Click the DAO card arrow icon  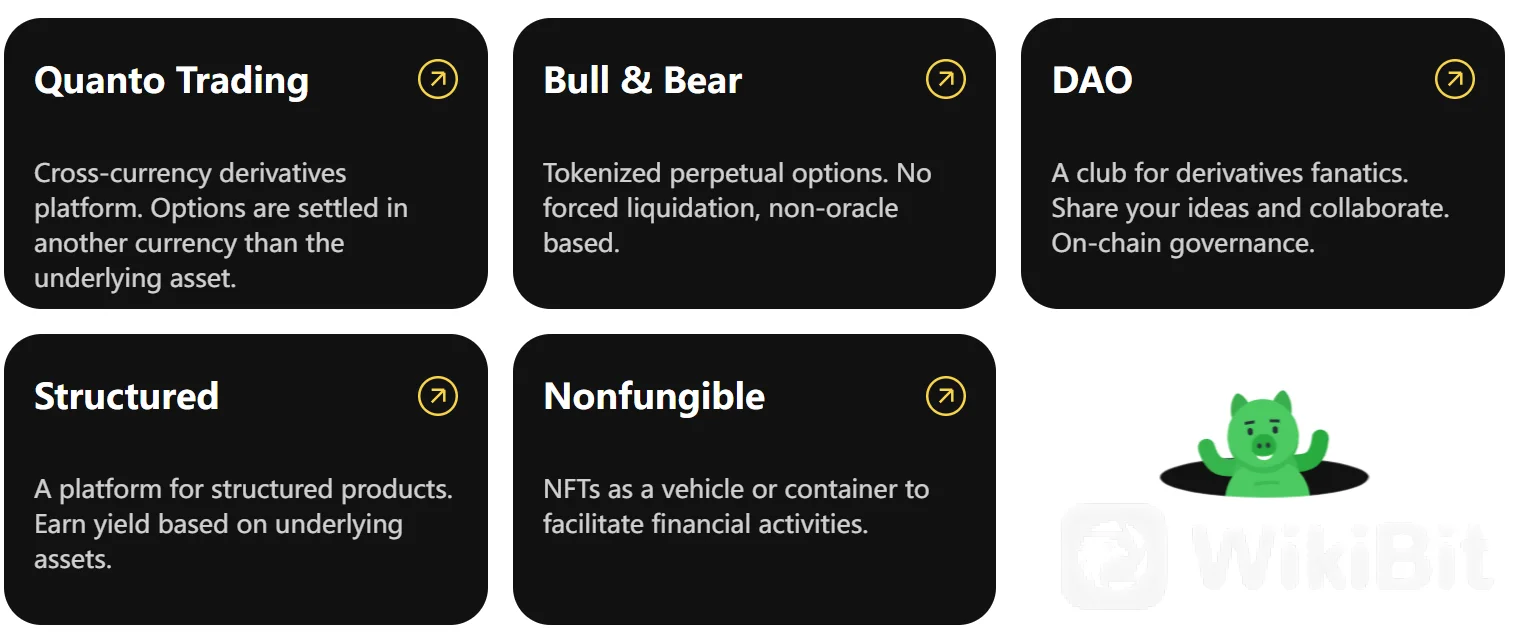pyautogui.click(x=1455, y=79)
